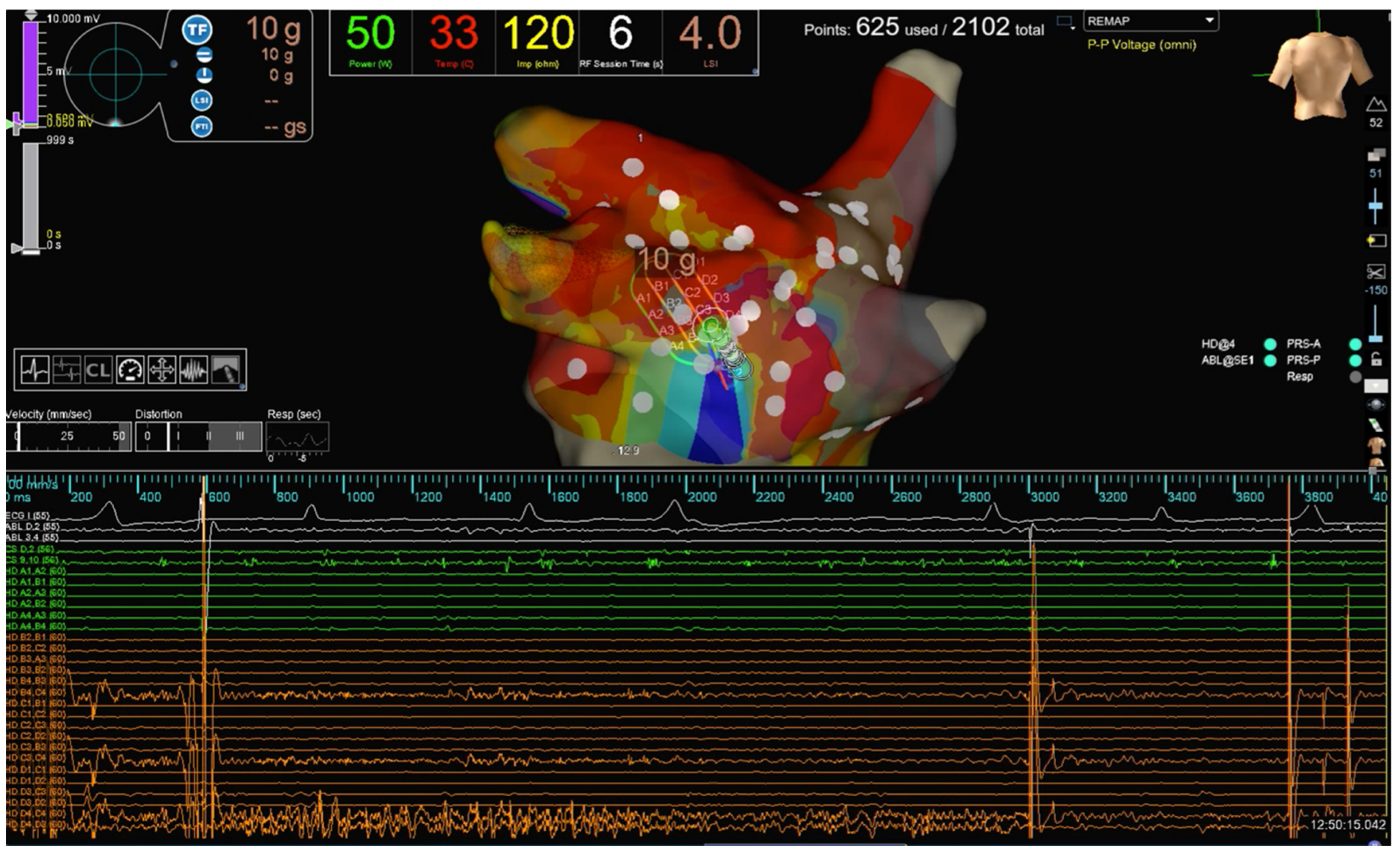The height and width of the screenshot is (859, 1400).
Task: Open the speedometer gauge tool
Action: [130, 370]
